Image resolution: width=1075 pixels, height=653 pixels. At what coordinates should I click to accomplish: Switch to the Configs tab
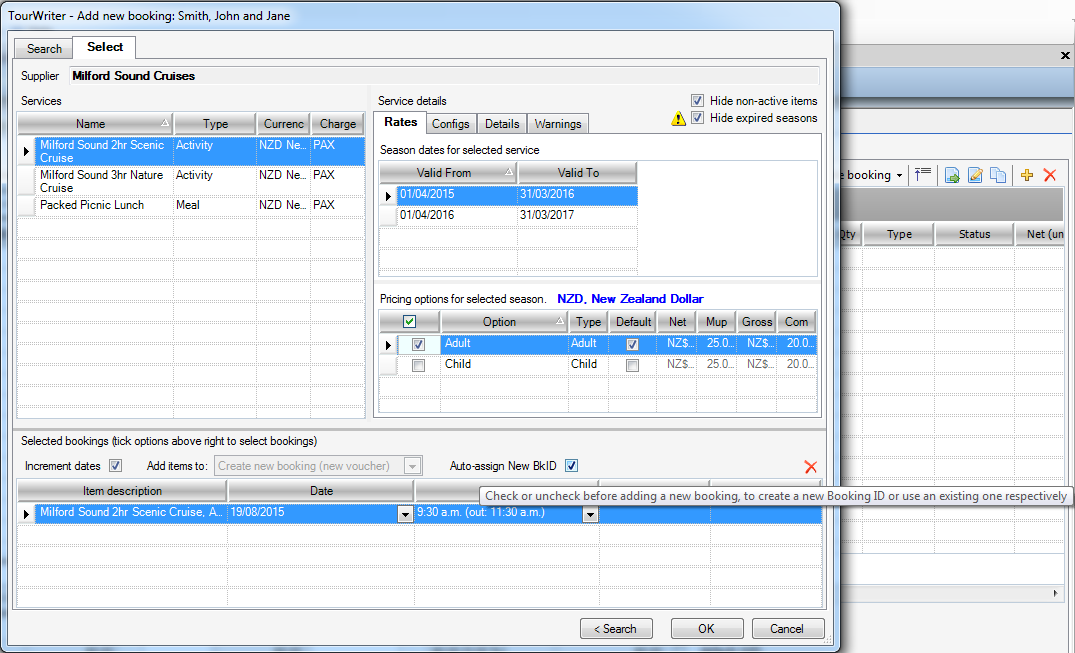click(x=450, y=124)
